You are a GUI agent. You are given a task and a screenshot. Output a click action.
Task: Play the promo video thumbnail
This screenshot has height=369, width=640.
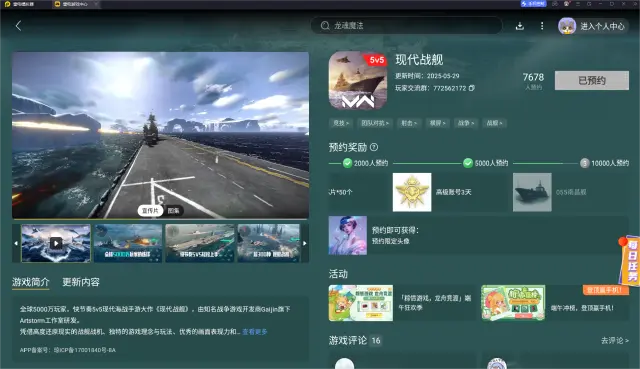coord(56,243)
